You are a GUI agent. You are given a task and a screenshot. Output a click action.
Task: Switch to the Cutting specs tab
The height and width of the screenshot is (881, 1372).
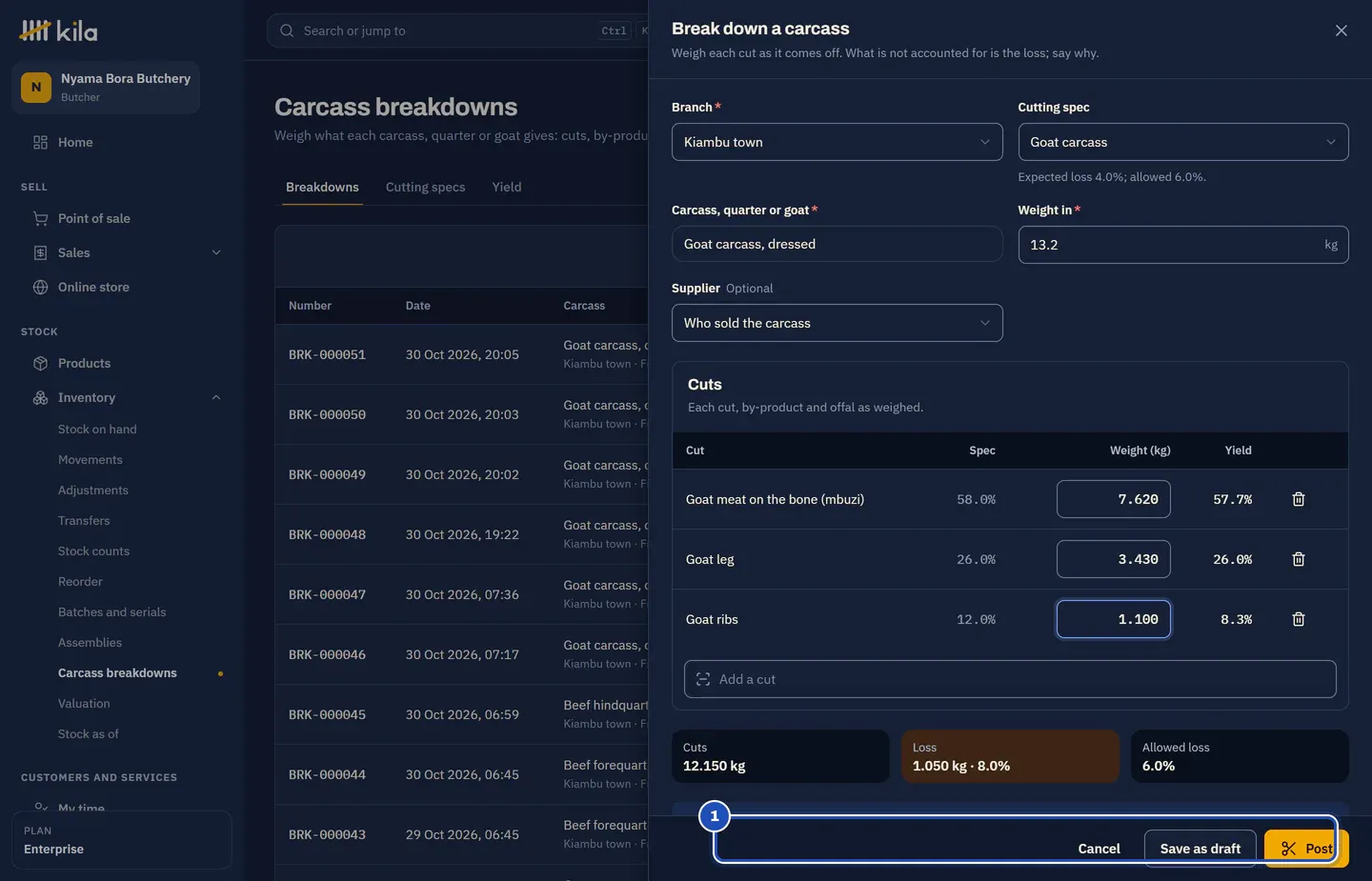click(425, 187)
